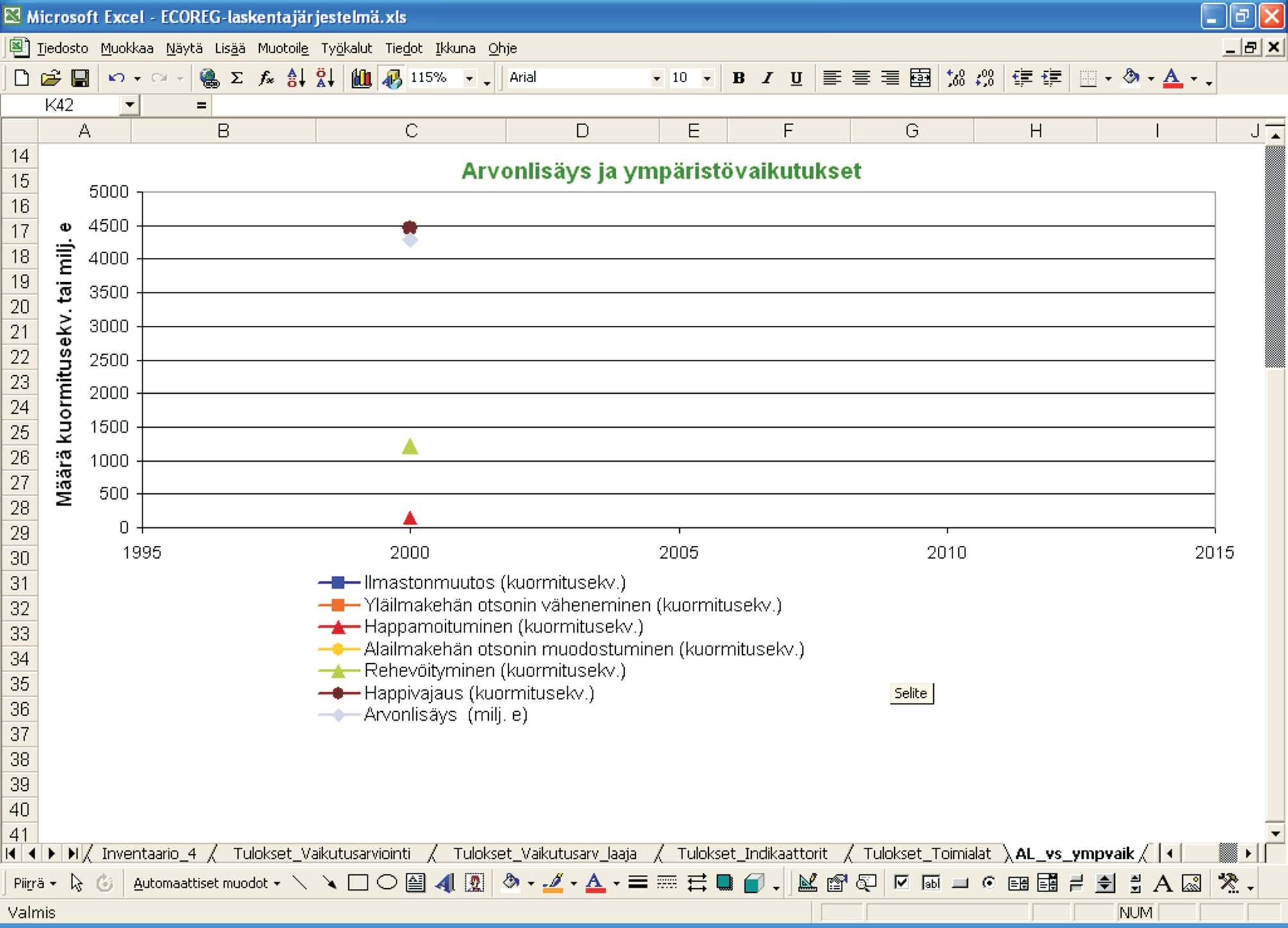Image resolution: width=1288 pixels, height=928 pixels.
Task: Expand the line color dropdown arrow
Action: 573,883
